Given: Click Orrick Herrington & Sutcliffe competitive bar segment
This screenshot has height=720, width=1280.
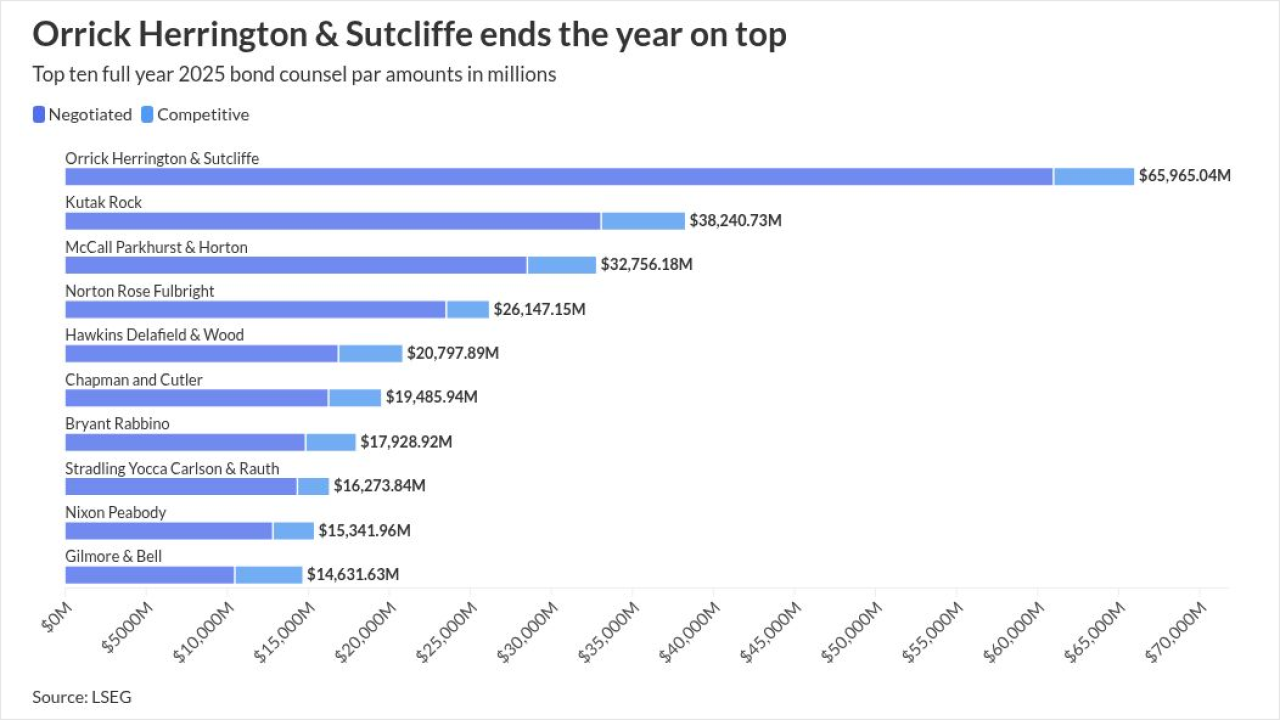Looking at the screenshot, I should tap(1094, 177).
